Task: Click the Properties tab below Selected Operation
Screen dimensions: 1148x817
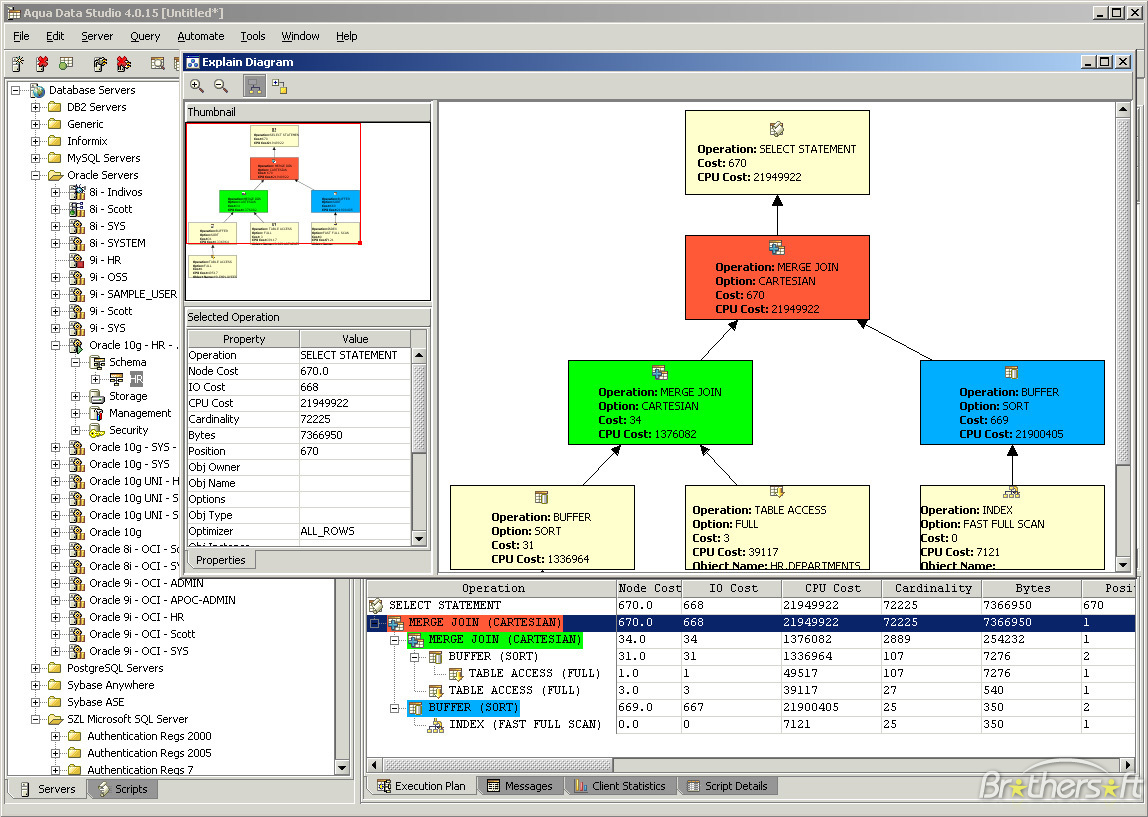Action: tap(220, 560)
